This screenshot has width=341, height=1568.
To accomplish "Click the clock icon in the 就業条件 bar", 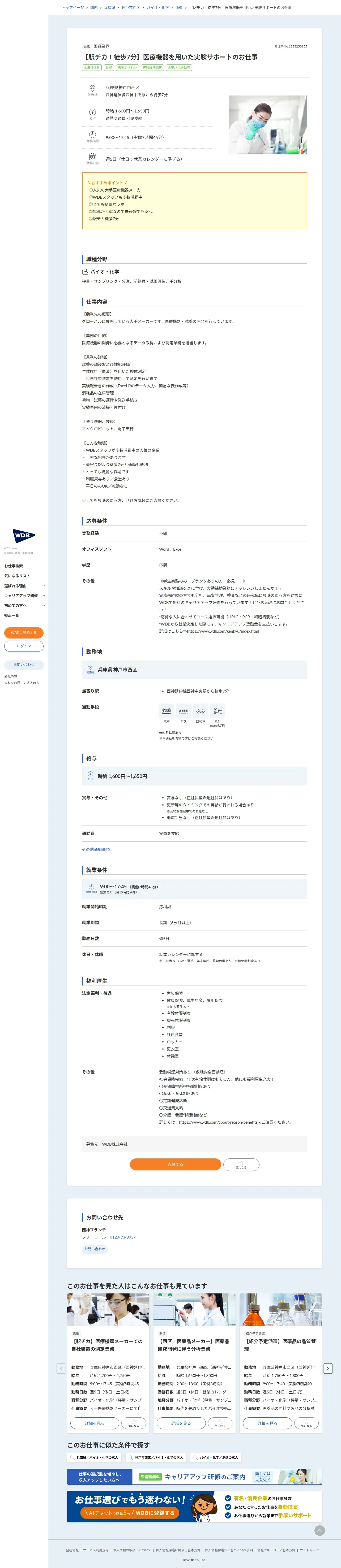I will 91,886.
